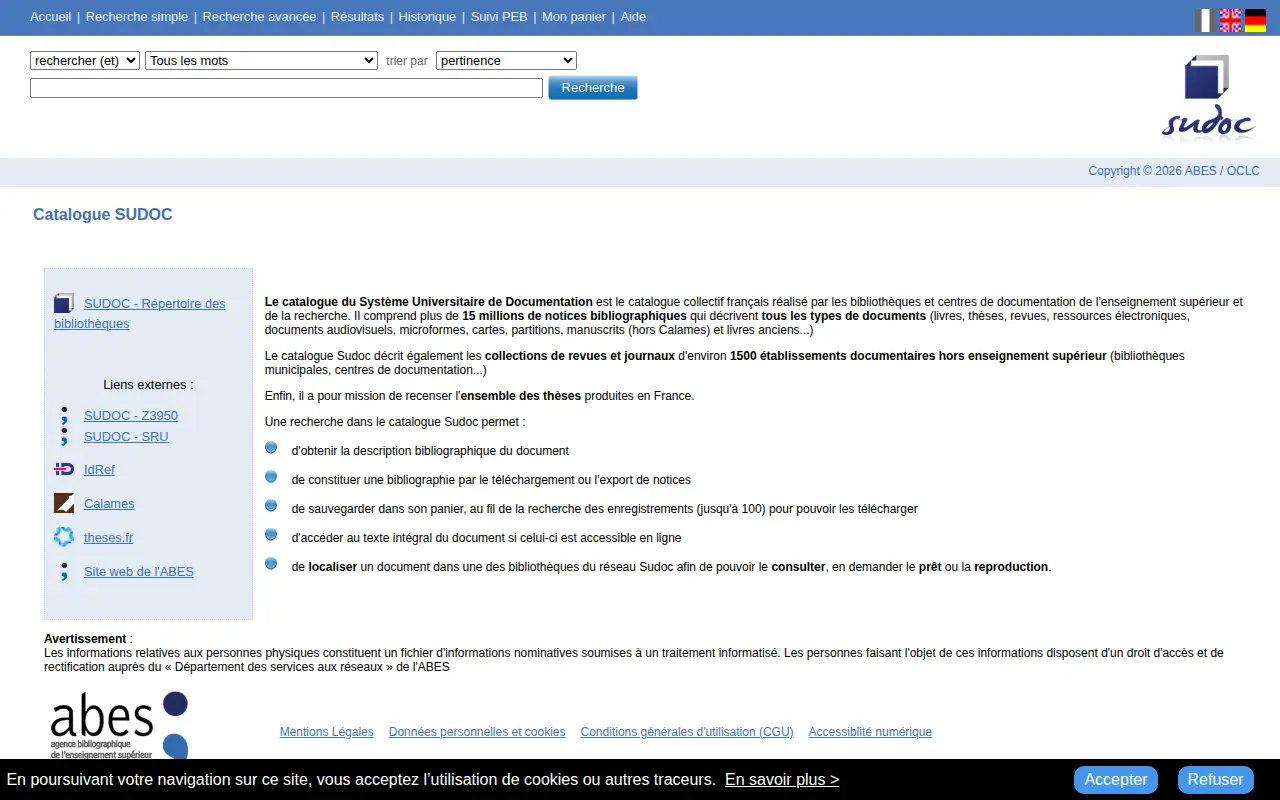Open Conditions générales d'utilisation (CGU) link
This screenshot has width=1280, height=800.
687,732
